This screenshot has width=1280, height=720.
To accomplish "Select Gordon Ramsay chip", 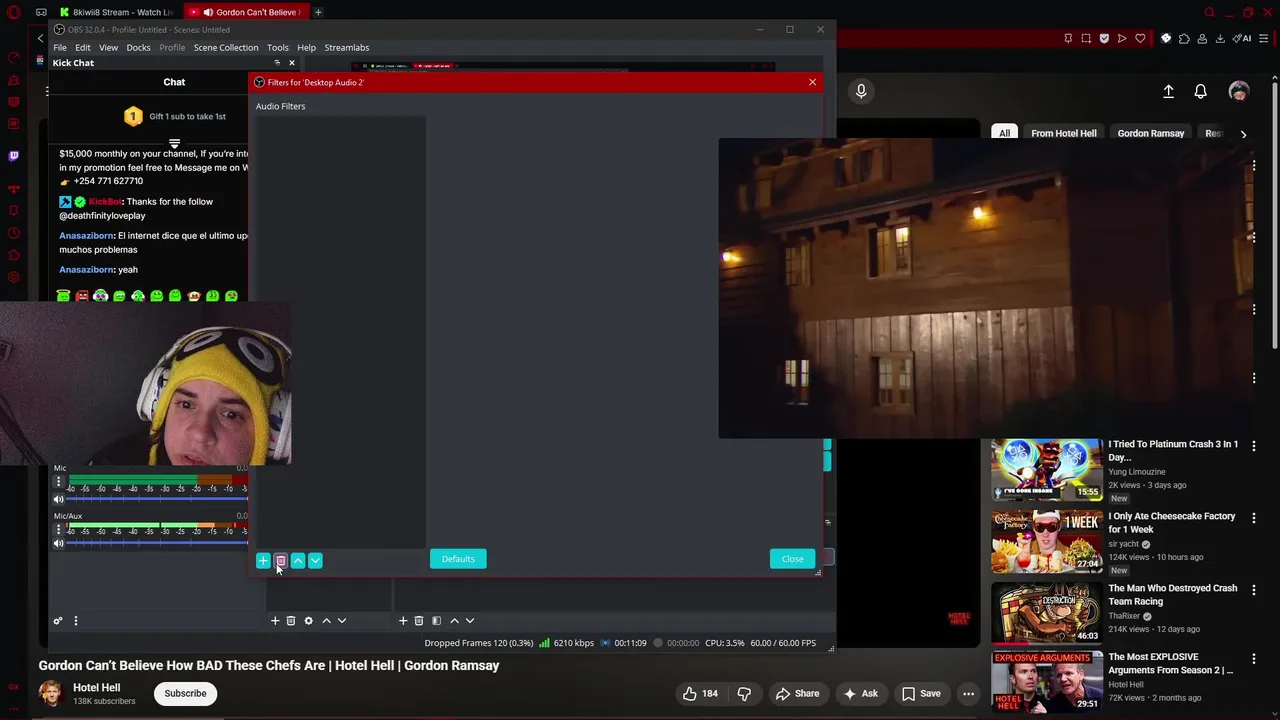I will pyautogui.click(x=1151, y=133).
